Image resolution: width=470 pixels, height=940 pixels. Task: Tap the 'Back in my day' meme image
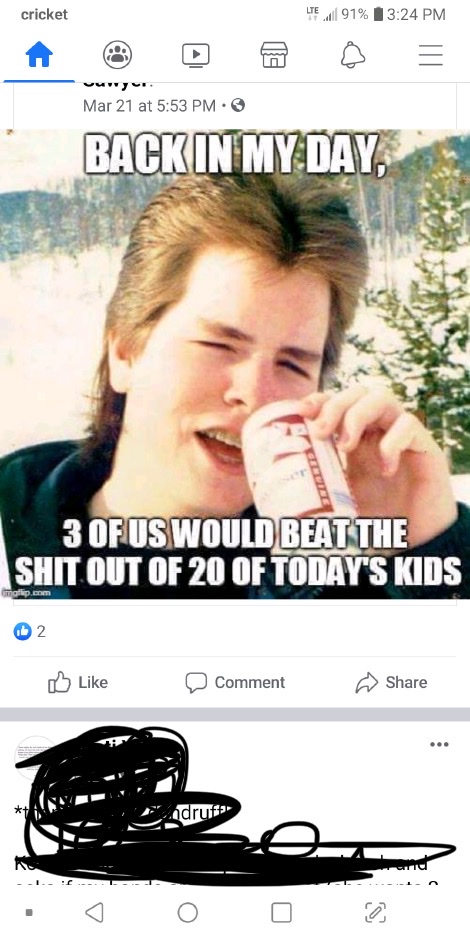[235, 364]
